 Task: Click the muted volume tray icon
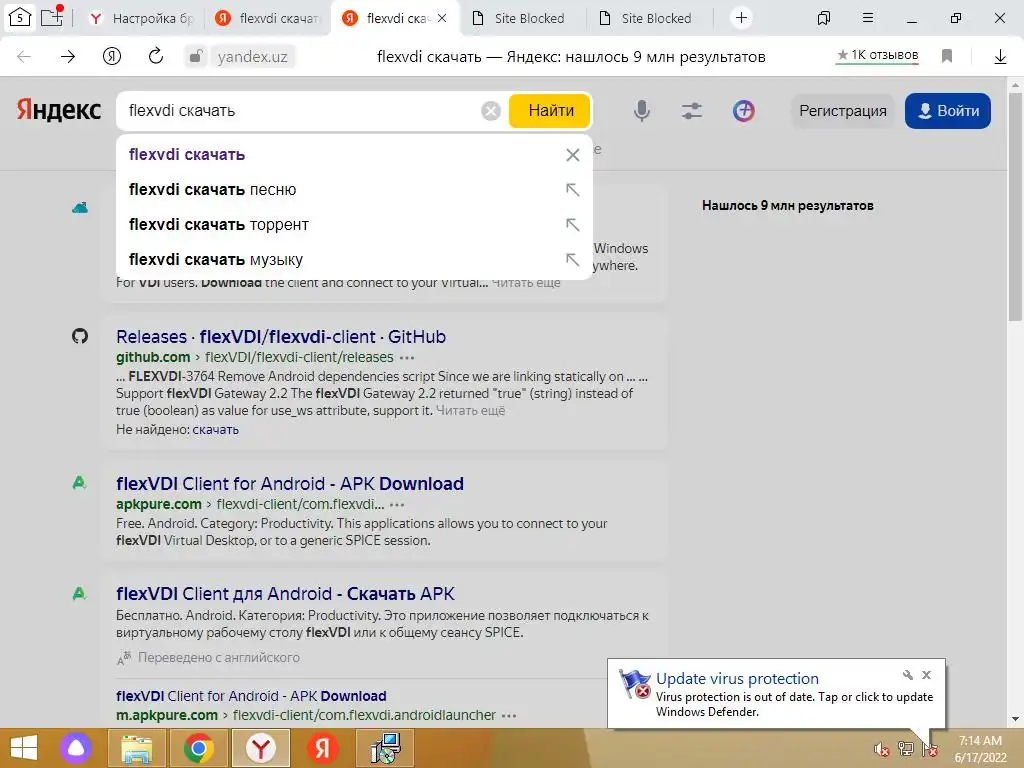[882, 749]
